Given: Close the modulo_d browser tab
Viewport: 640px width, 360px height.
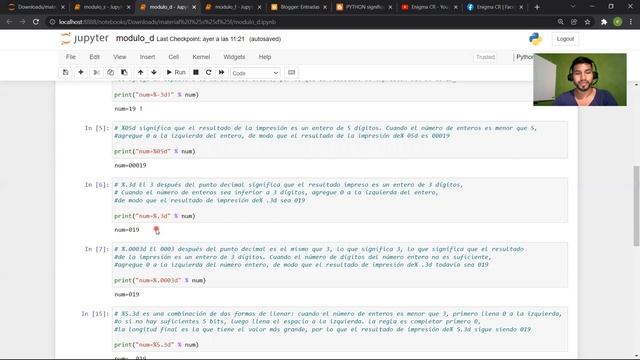Looking at the screenshot, I should point(194,7).
